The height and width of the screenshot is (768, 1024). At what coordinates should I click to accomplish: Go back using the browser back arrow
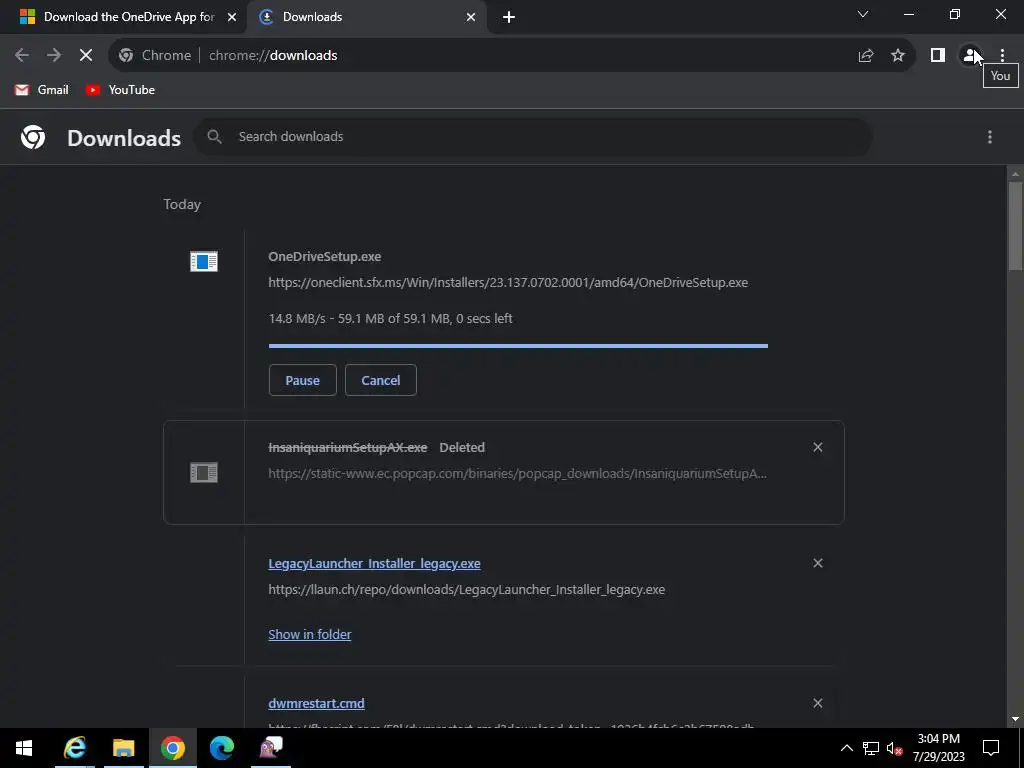tap(22, 56)
